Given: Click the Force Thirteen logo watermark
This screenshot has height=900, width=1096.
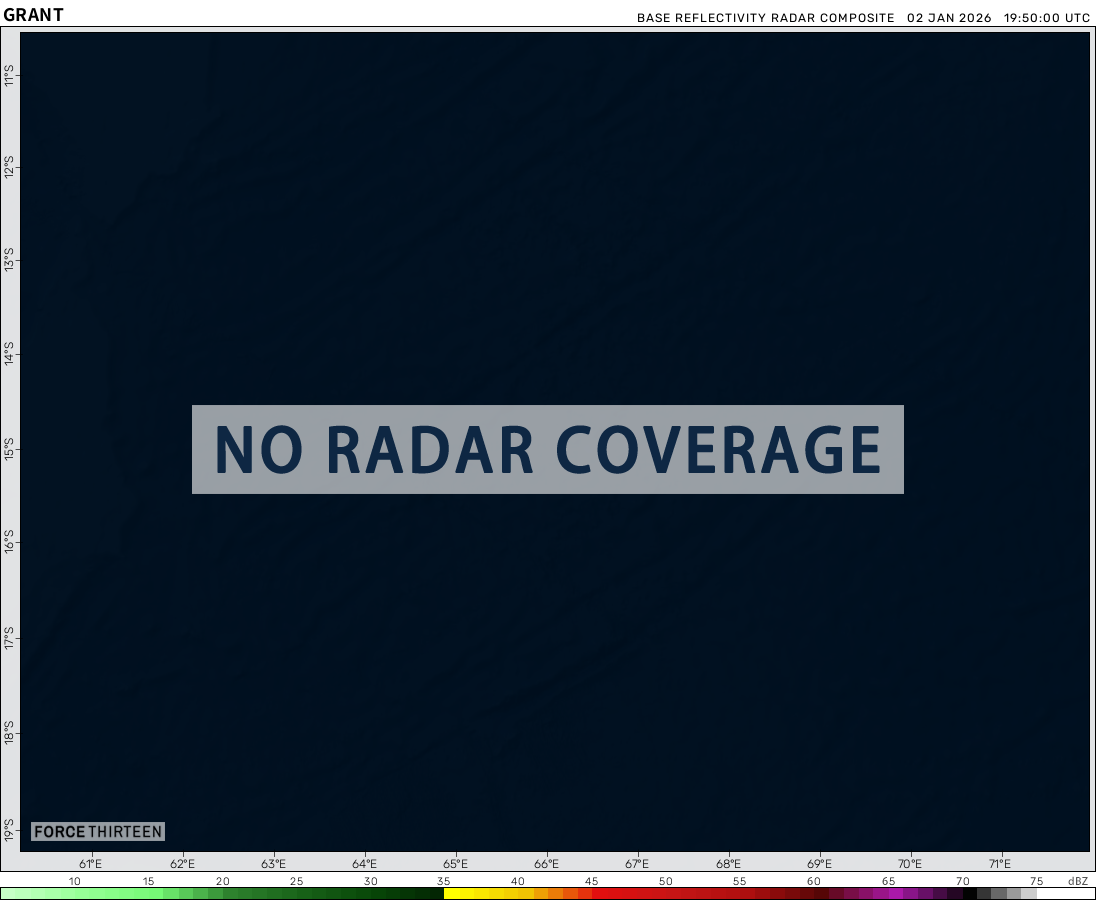Looking at the screenshot, I should click(97, 832).
